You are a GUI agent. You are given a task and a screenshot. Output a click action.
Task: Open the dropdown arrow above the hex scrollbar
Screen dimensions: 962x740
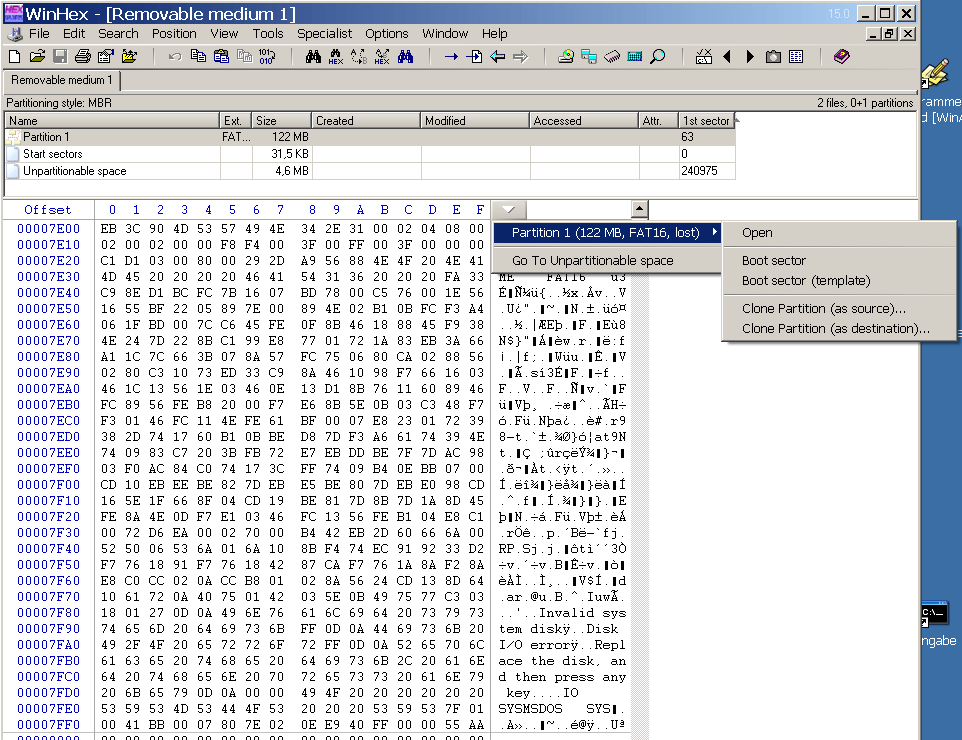509,210
